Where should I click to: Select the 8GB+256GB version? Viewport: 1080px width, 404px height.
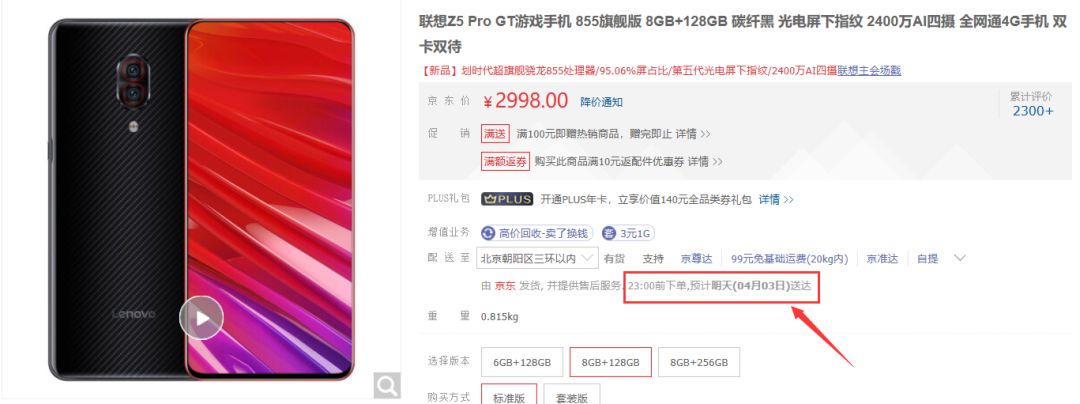[x=699, y=362]
